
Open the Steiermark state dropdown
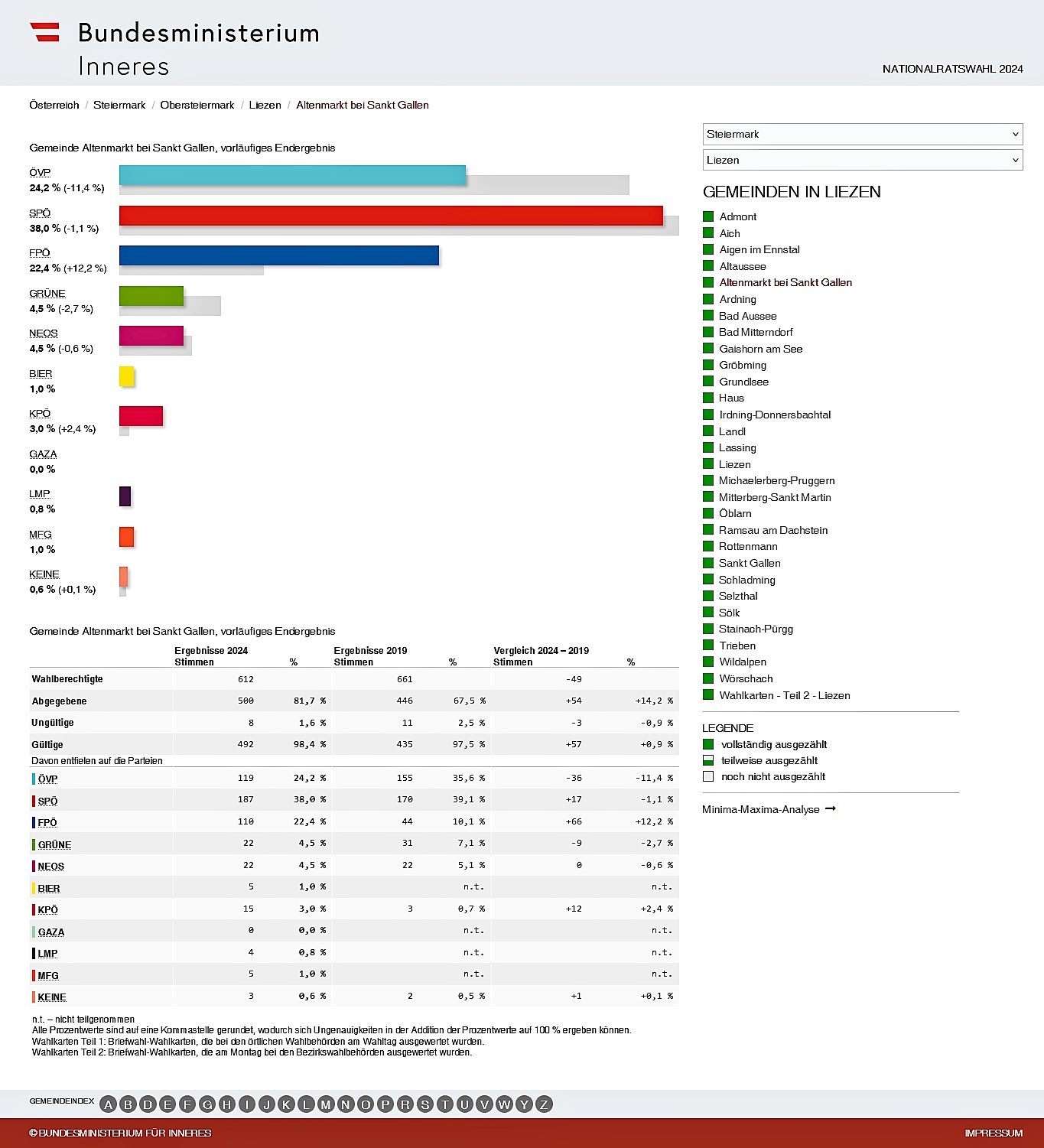[x=862, y=134]
